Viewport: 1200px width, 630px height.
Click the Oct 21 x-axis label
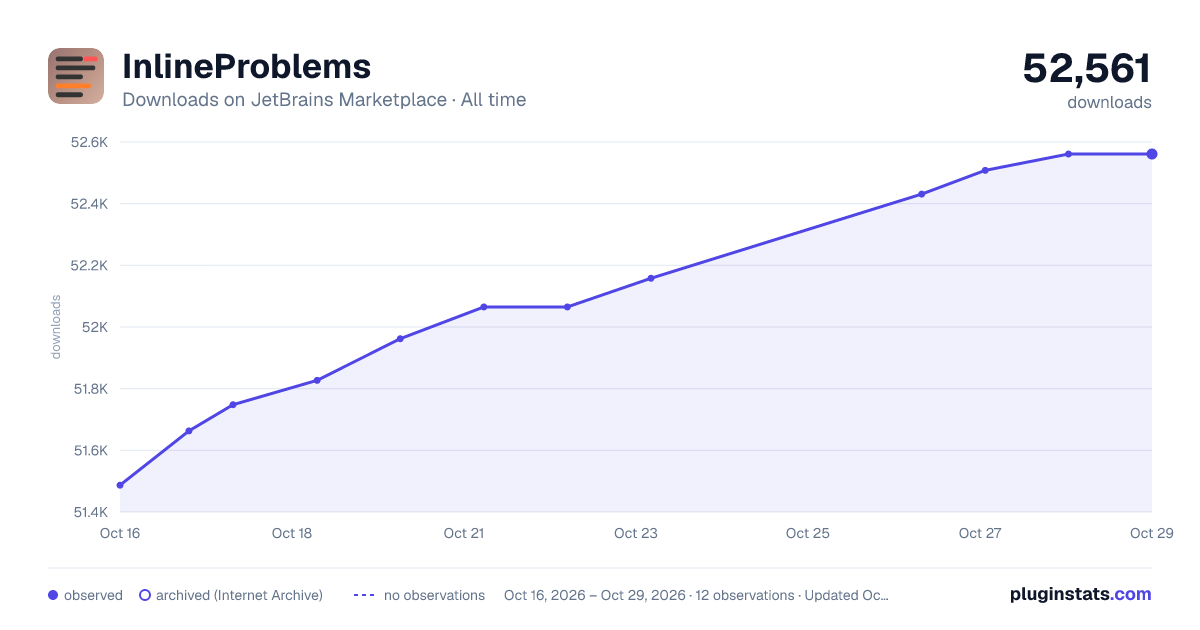(x=464, y=533)
